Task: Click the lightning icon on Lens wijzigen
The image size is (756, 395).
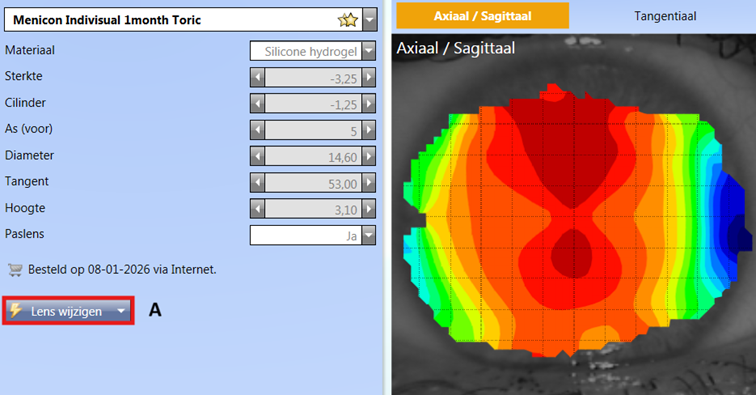Action: click(16, 311)
